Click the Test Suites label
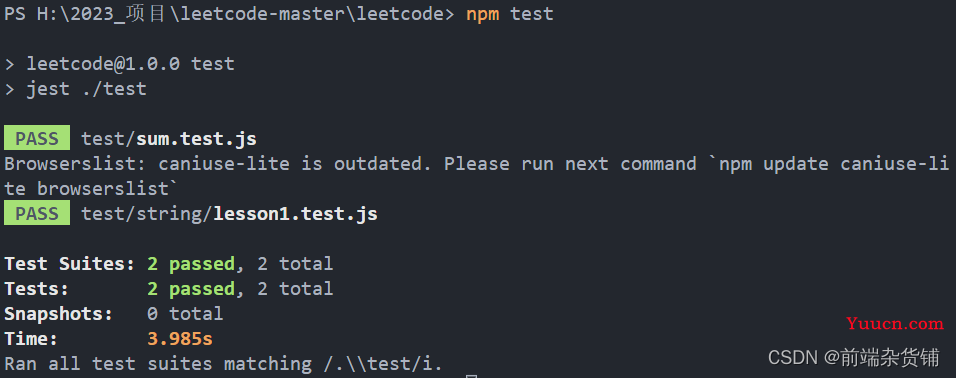The height and width of the screenshot is (378, 956). [70, 264]
